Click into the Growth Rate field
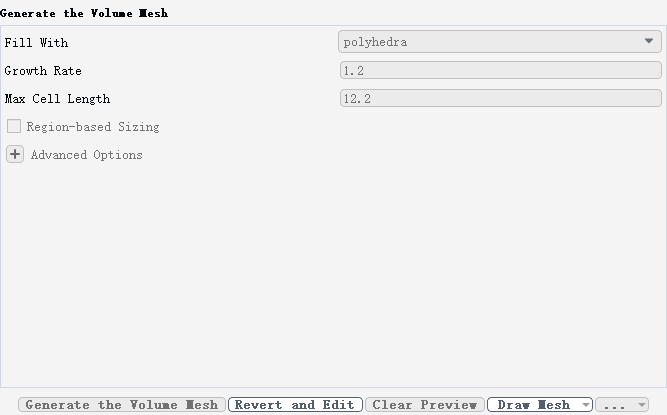The width and height of the screenshot is (667, 415). coord(500,70)
